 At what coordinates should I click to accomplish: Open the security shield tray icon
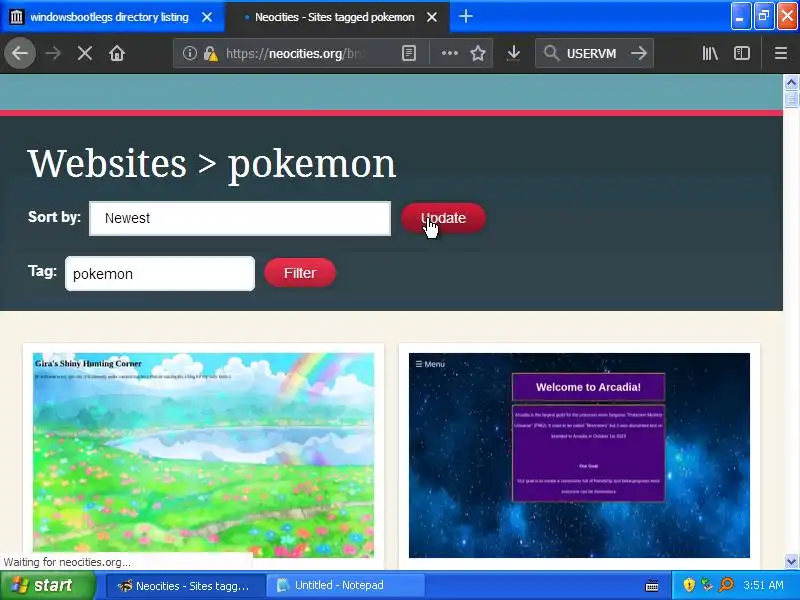(x=689, y=585)
